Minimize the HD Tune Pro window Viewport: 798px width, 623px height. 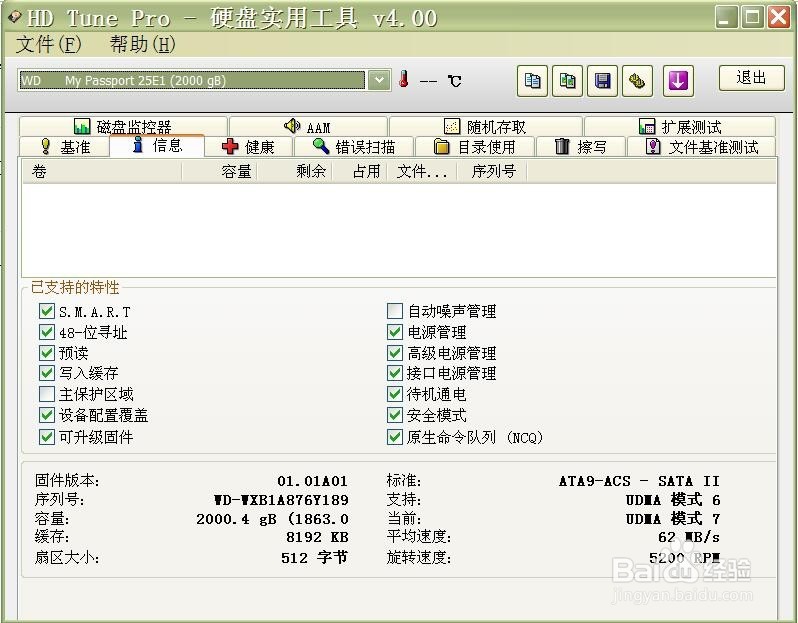(726, 18)
